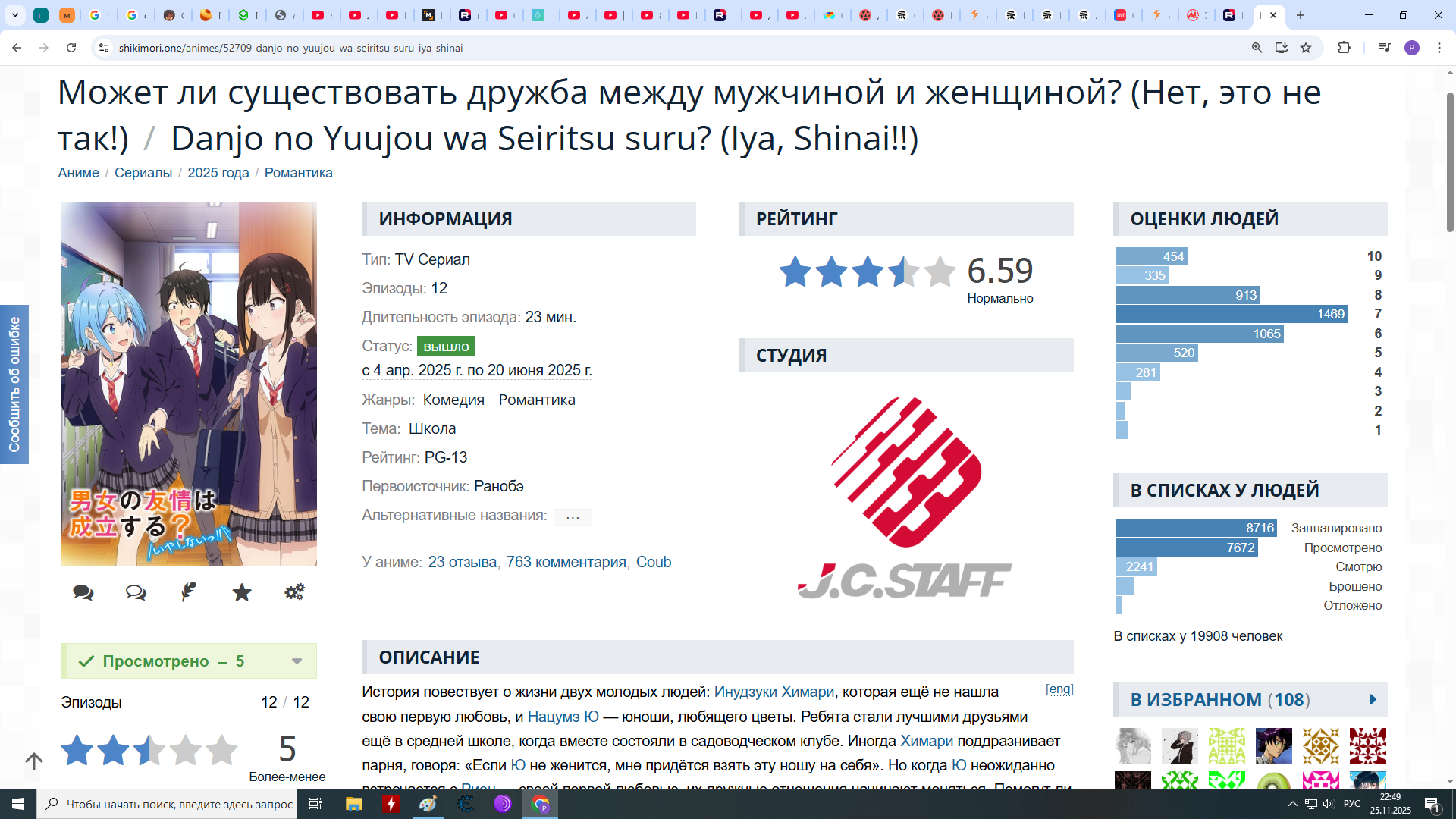Open the gears settings icon under poster

pyautogui.click(x=294, y=592)
